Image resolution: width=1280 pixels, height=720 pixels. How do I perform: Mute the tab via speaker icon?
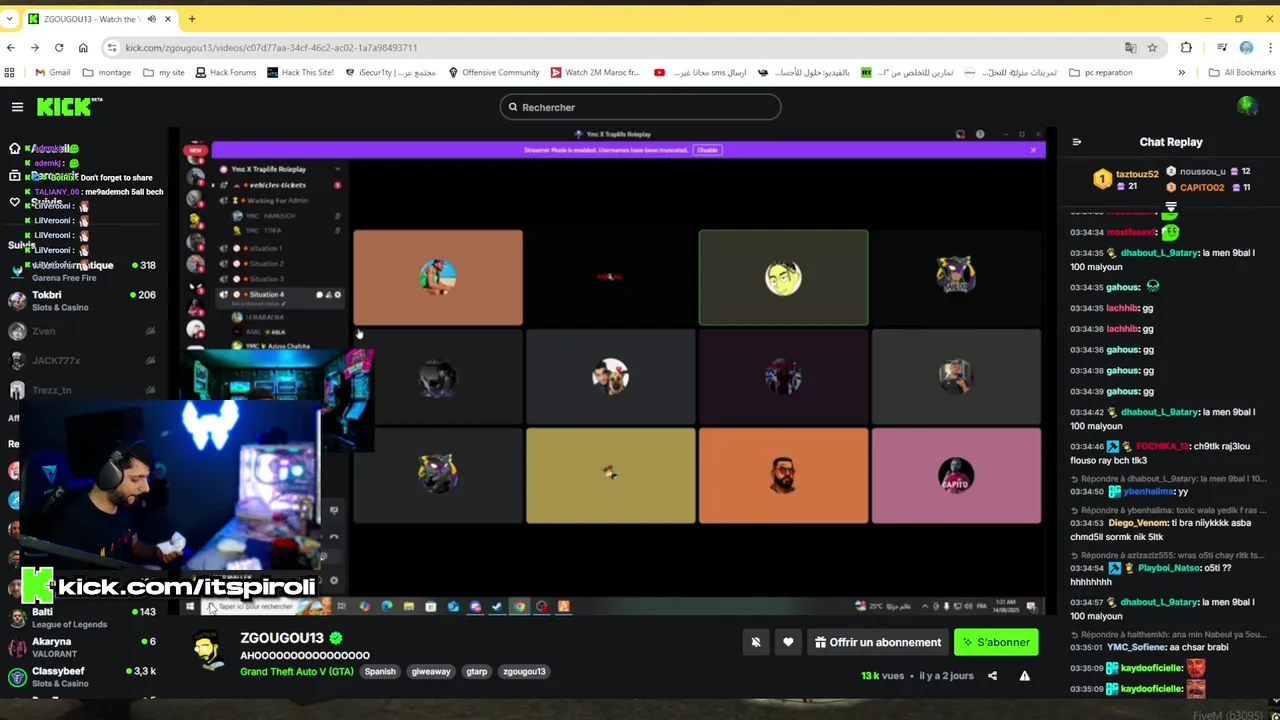coord(152,19)
